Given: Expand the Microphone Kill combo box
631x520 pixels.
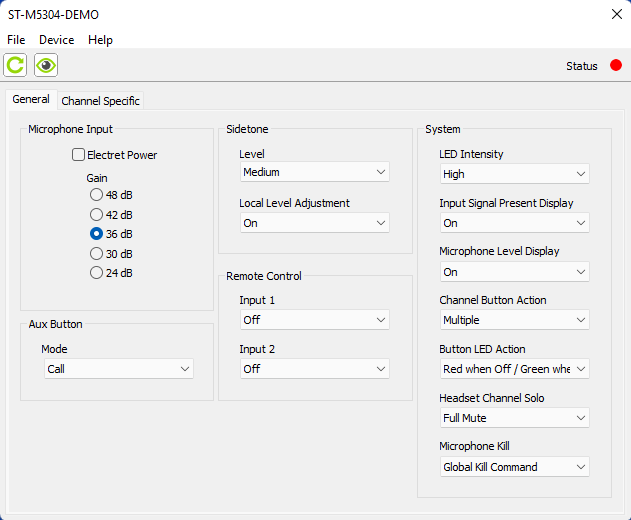Looking at the screenshot, I should coord(514,467).
